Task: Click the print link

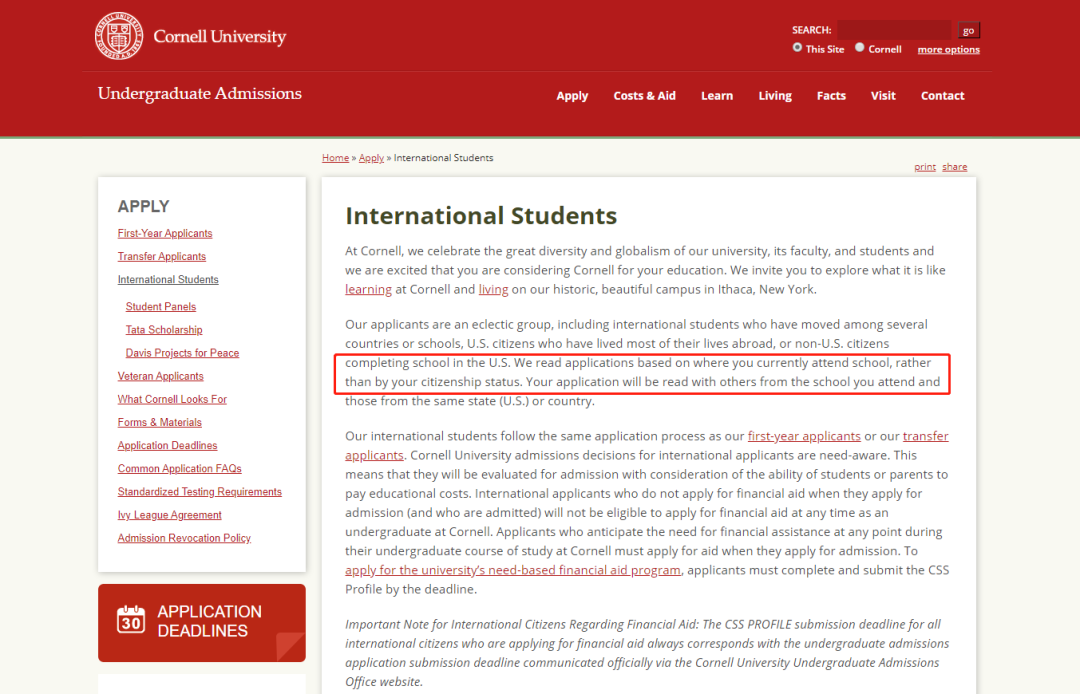Action: click(925, 167)
